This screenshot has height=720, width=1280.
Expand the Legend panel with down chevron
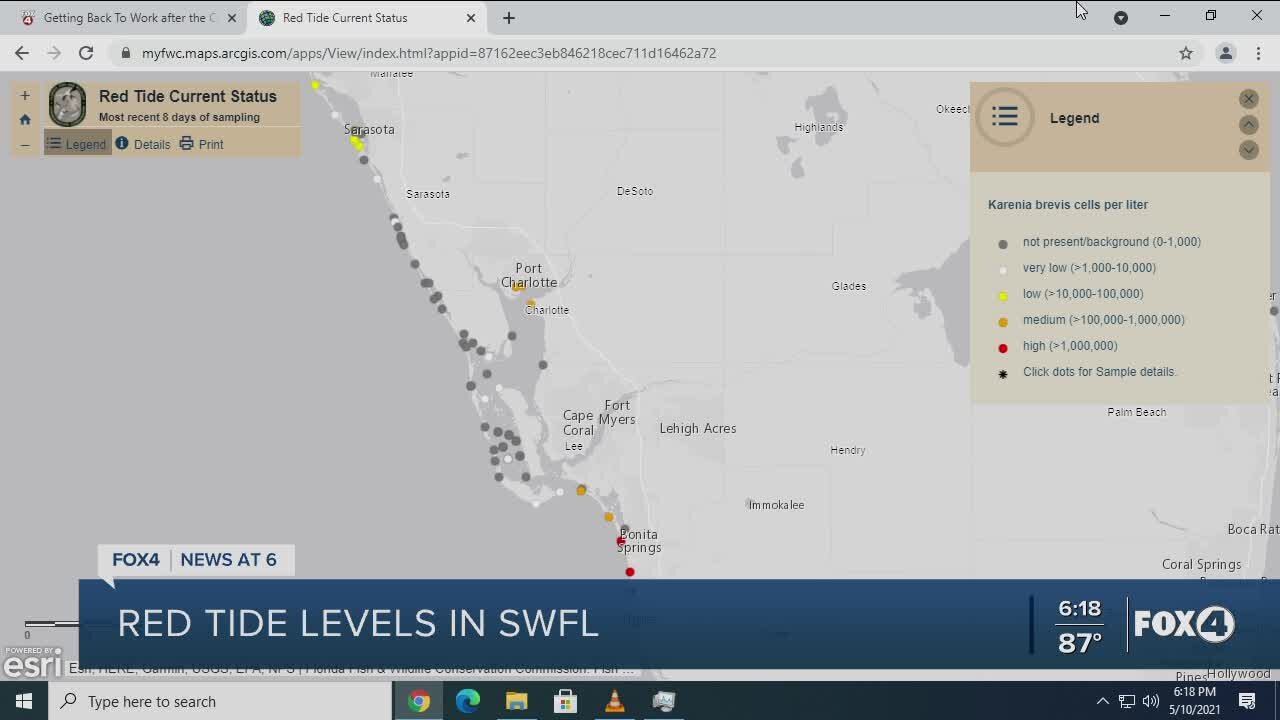[x=1248, y=150]
